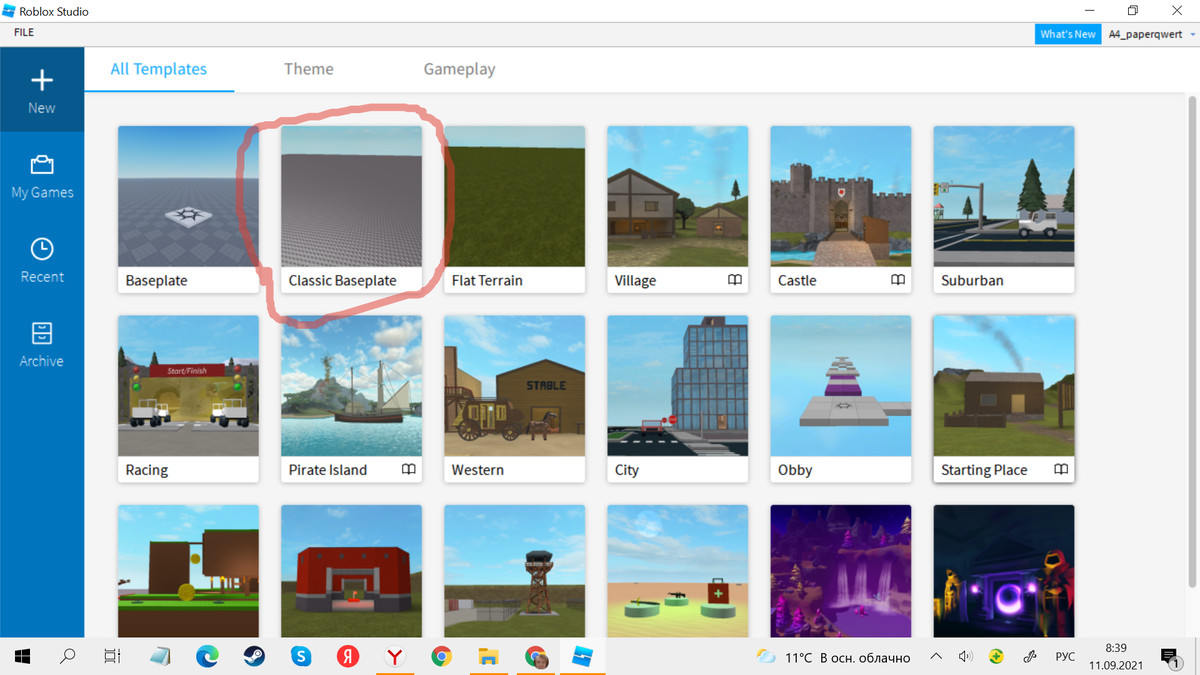Open the Gameplay tab
Viewport: 1200px width, 675px height.
pos(459,69)
